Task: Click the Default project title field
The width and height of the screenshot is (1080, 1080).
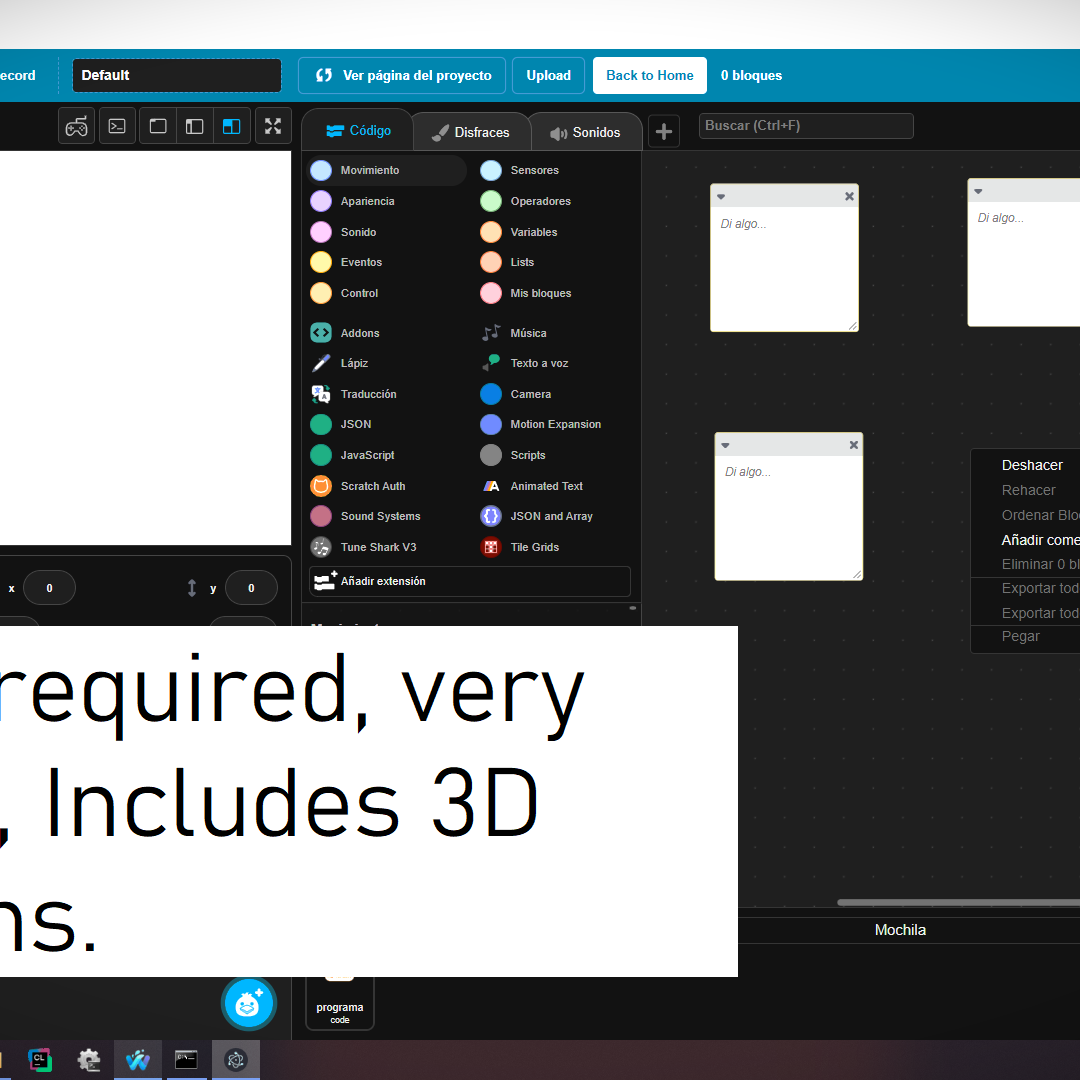Action: [177, 75]
